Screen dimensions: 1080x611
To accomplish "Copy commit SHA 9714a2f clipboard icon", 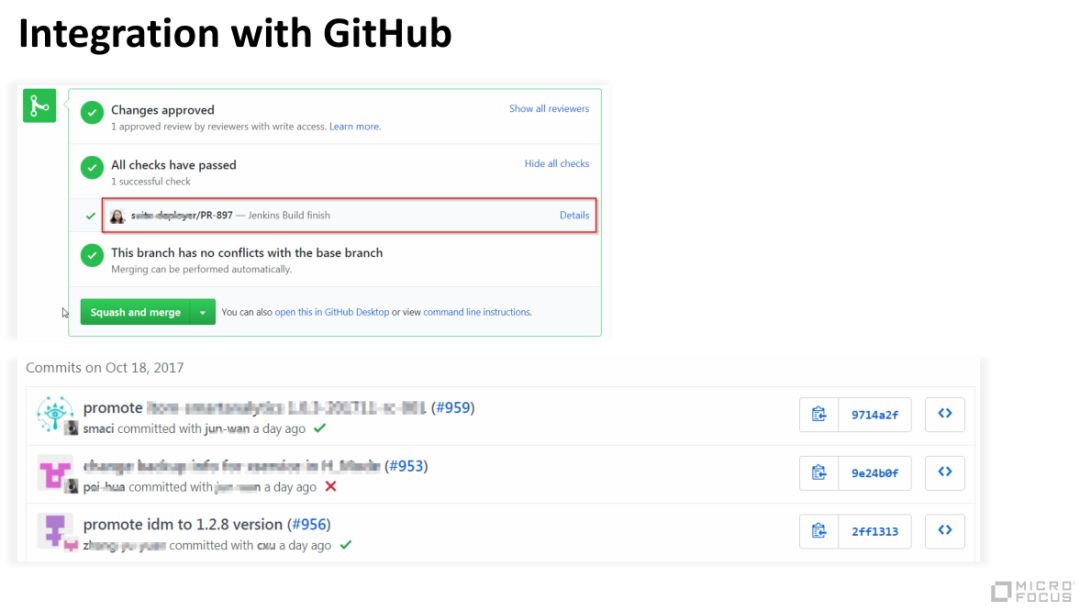I will pyautogui.click(x=818, y=414).
